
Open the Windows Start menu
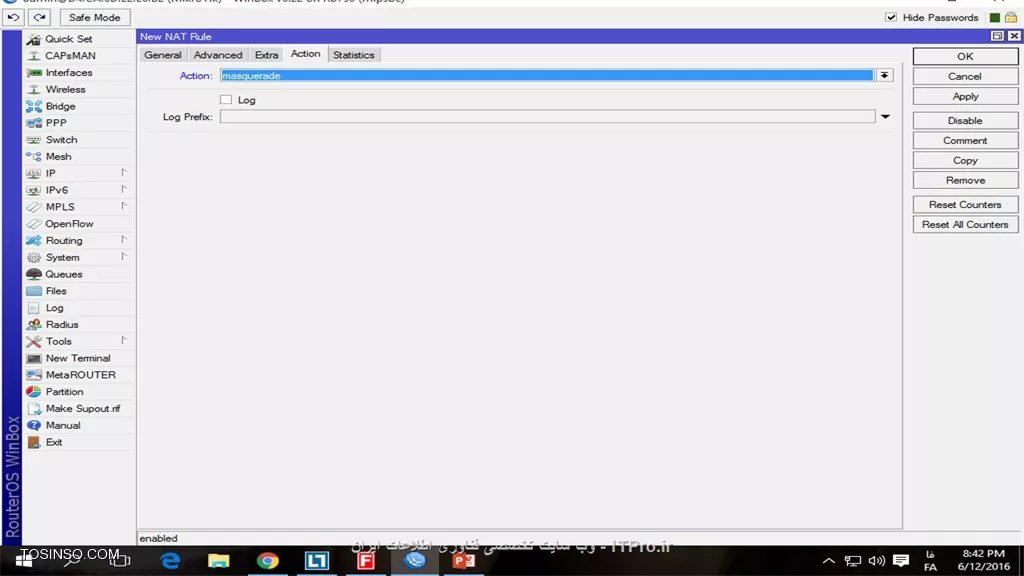24,561
